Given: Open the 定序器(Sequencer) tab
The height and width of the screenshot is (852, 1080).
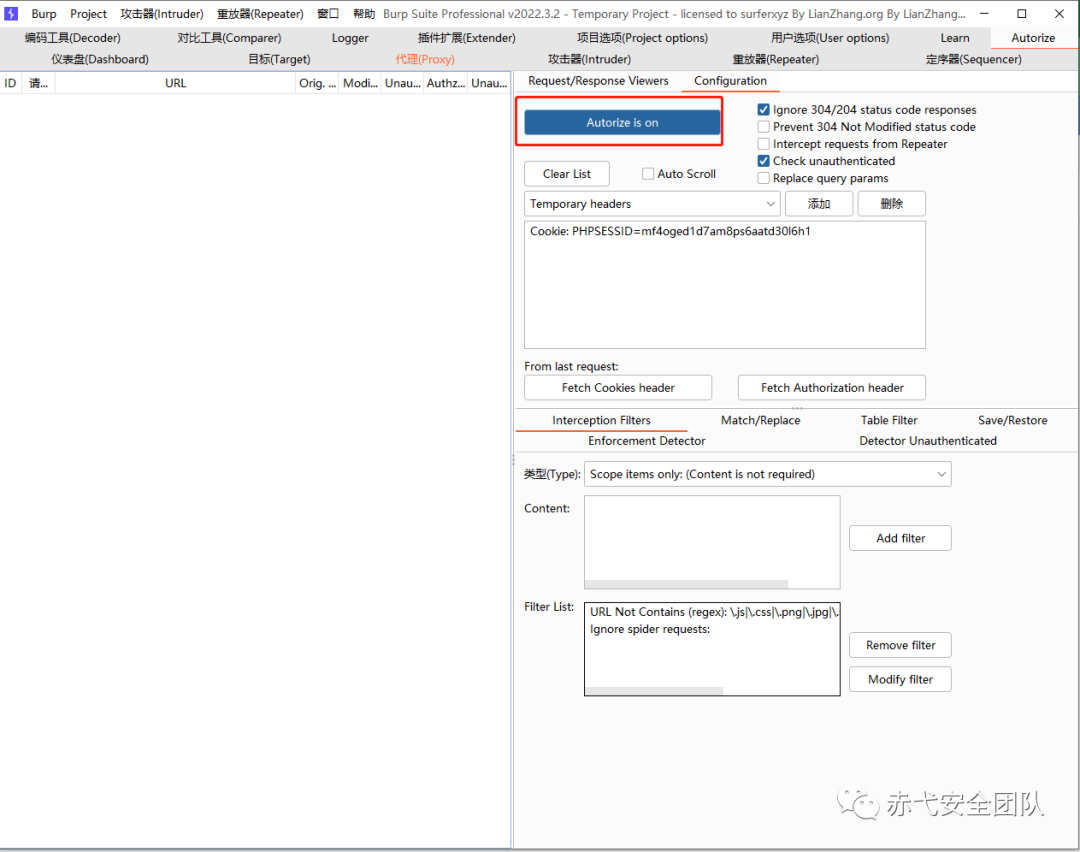Looking at the screenshot, I should [x=973, y=59].
